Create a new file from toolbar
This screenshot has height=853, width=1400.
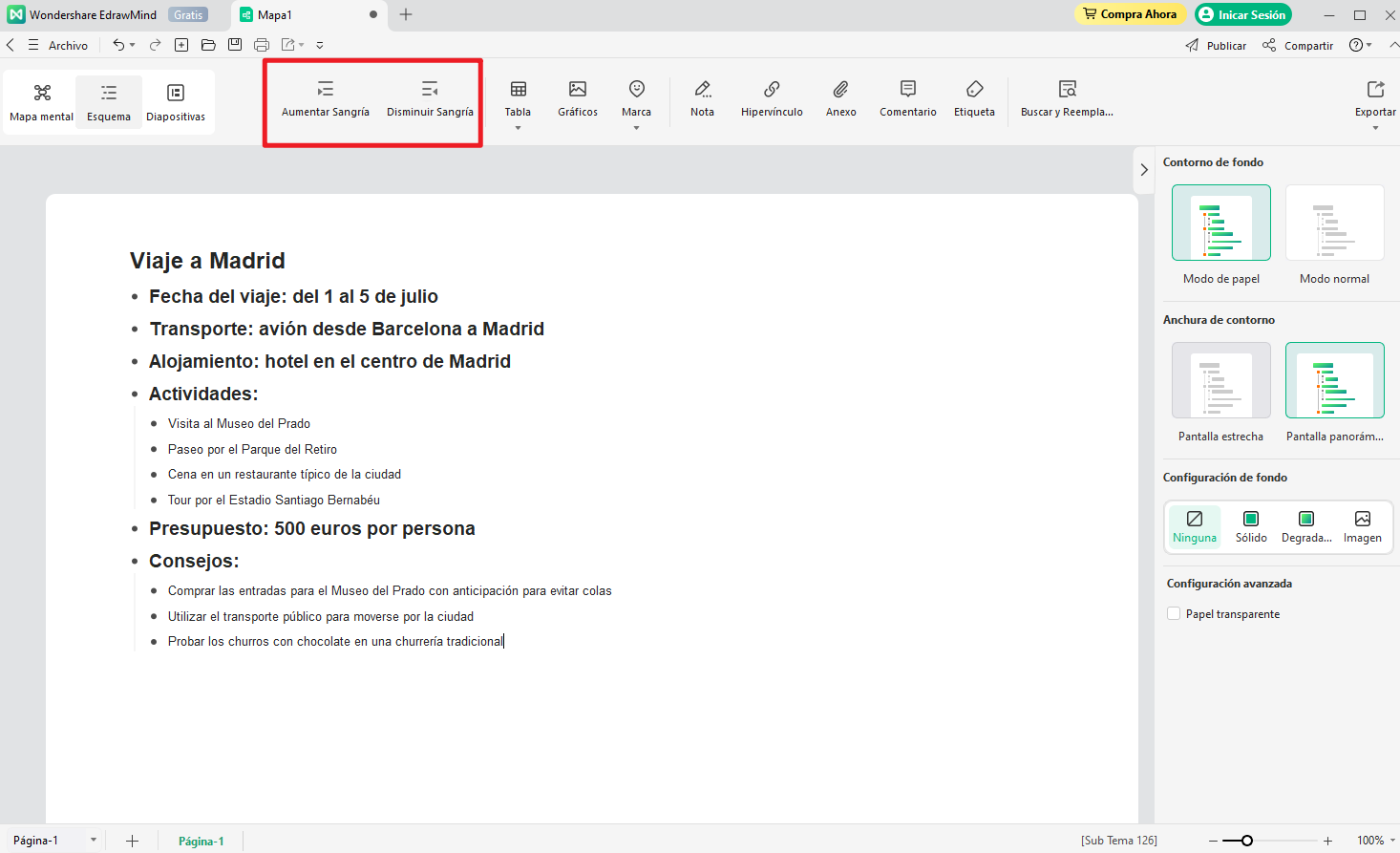181,45
